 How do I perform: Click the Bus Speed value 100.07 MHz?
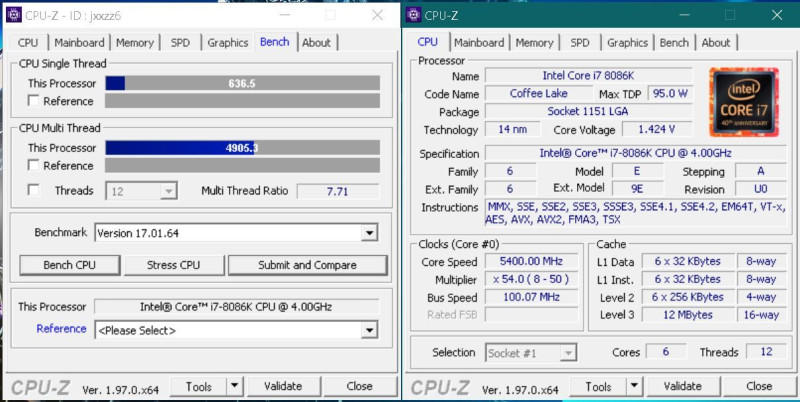click(x=531, y=297)
